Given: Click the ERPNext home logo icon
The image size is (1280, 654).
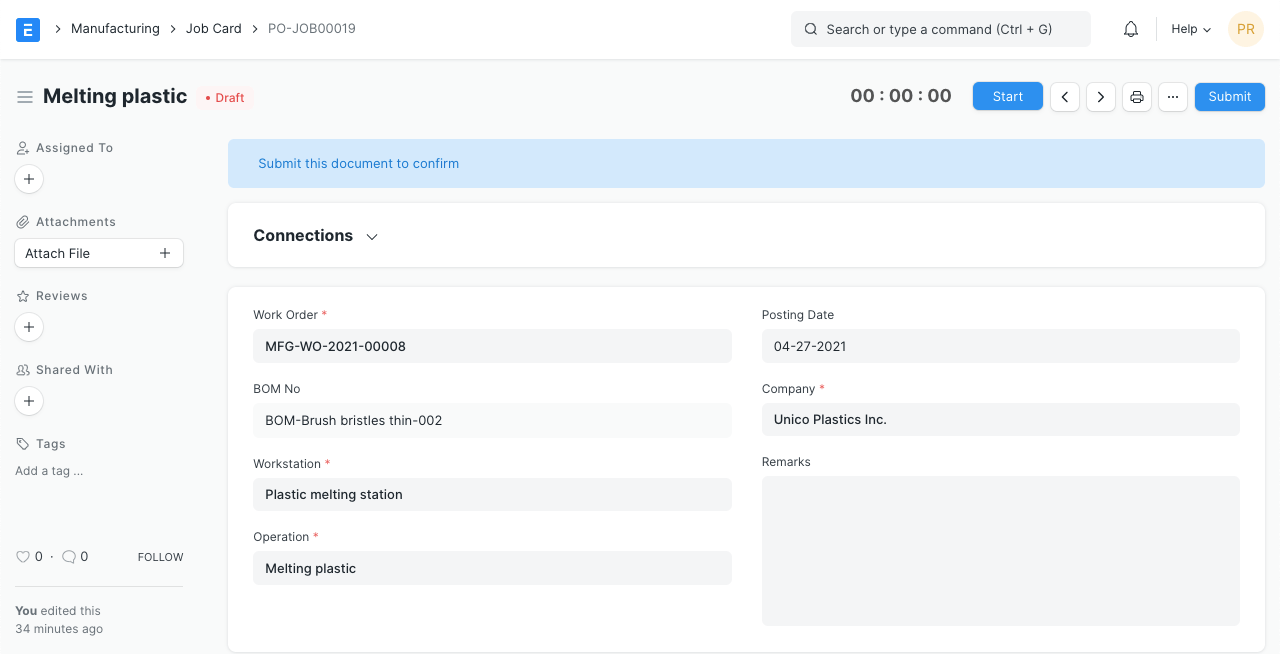Looking at the screenshot, I should (28, 29).
